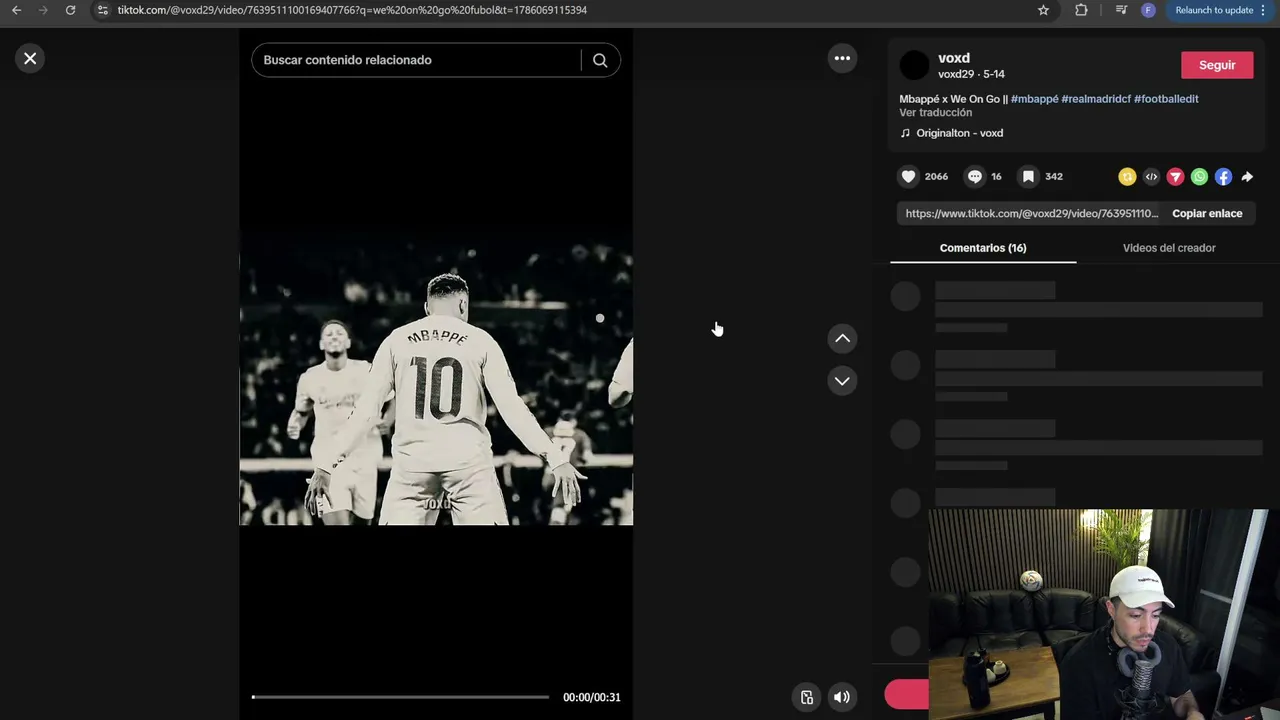The image size is (1280, 720).
Task: Click the search magnifier icon
Action: [600, 60]
